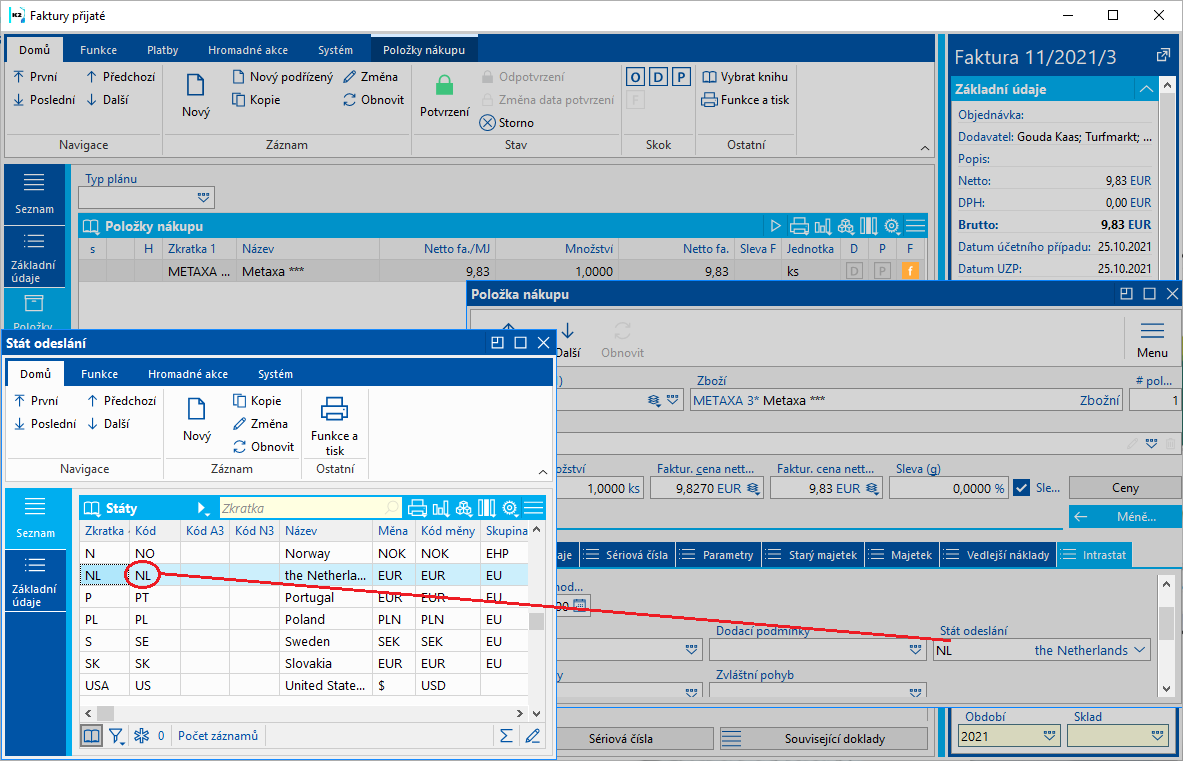Image resolution: width=1183 pixels, height=761 pixels.
Task: Click the Nový document icon in main ribbon
Action: click(196, 86)
